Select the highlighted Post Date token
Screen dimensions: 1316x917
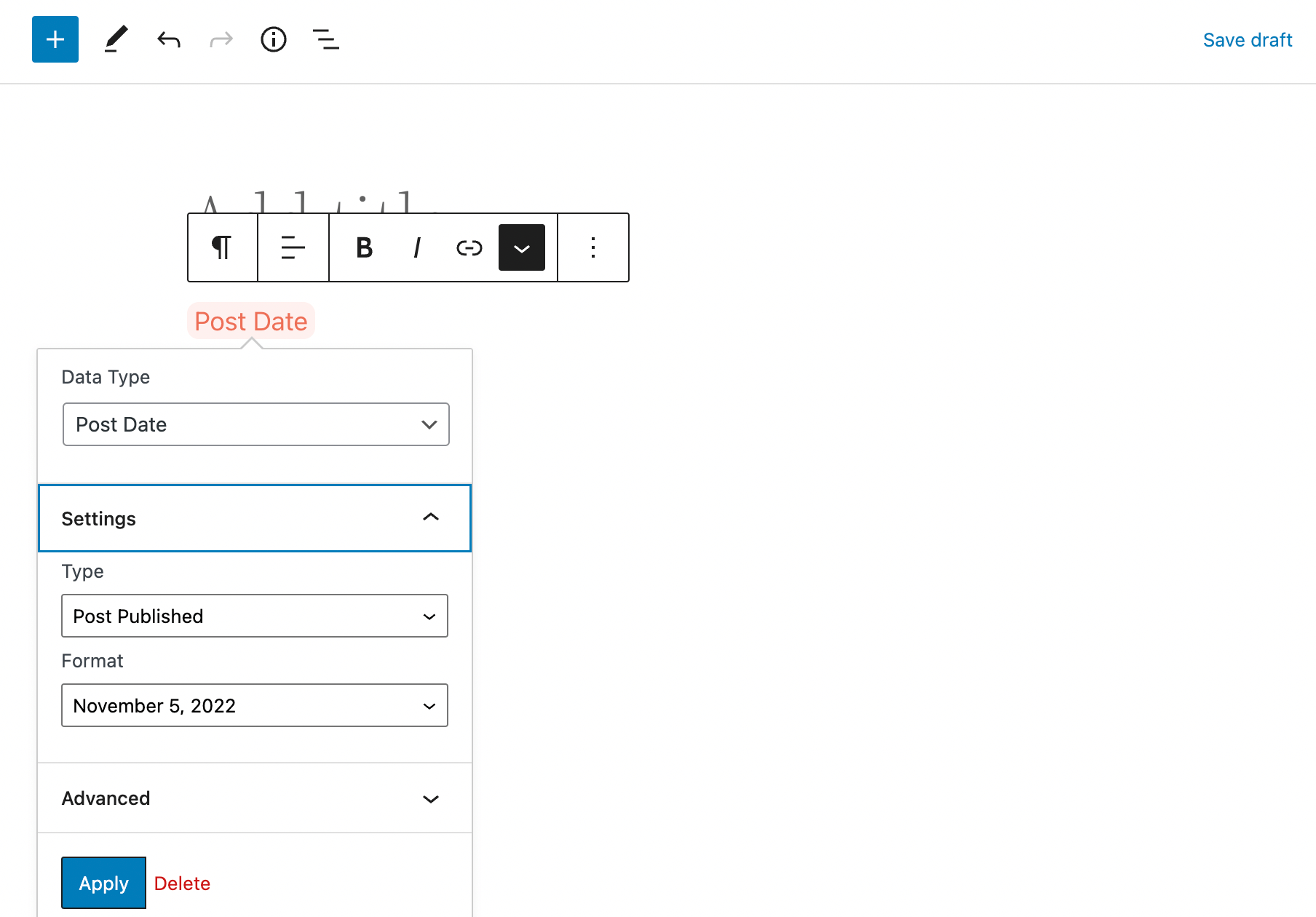pos(250,321)
